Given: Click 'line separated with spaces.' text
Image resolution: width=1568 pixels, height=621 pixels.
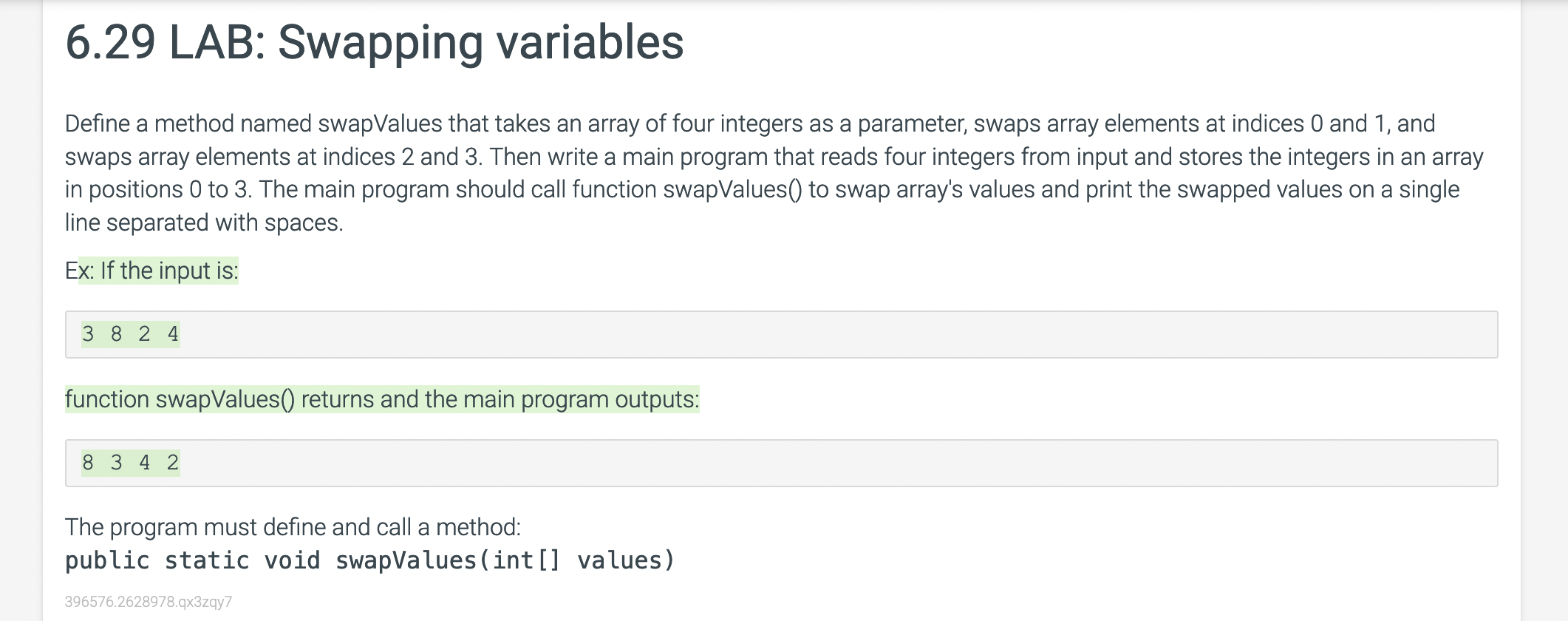Looking at the screenshot, I should (x=204, y=223).
